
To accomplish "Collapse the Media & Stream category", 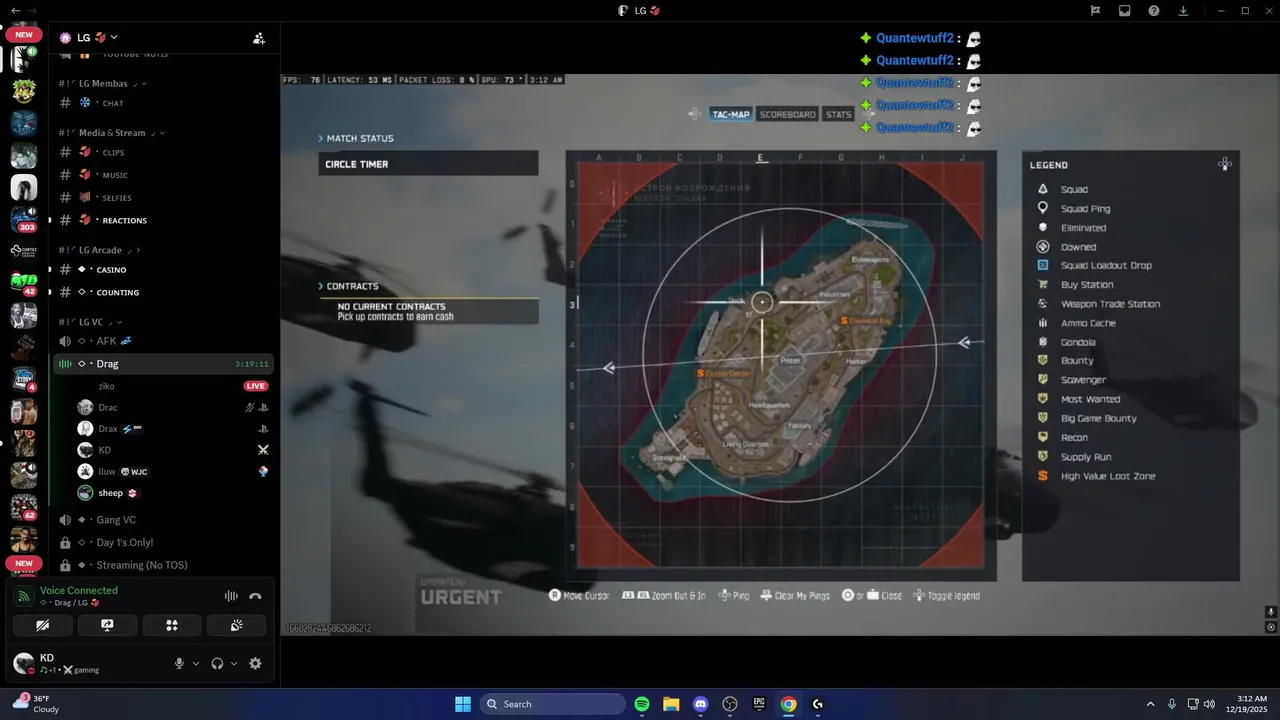I will tap(111, 132).
